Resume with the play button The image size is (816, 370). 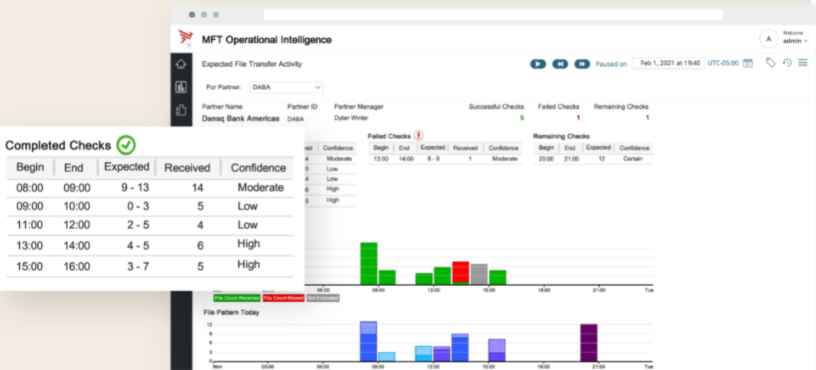pyautogui.click(x=538, y=64)
